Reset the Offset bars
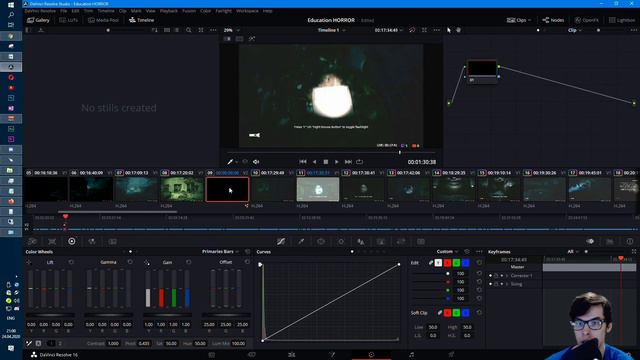640x360 pixels. (x=247, y=262)
